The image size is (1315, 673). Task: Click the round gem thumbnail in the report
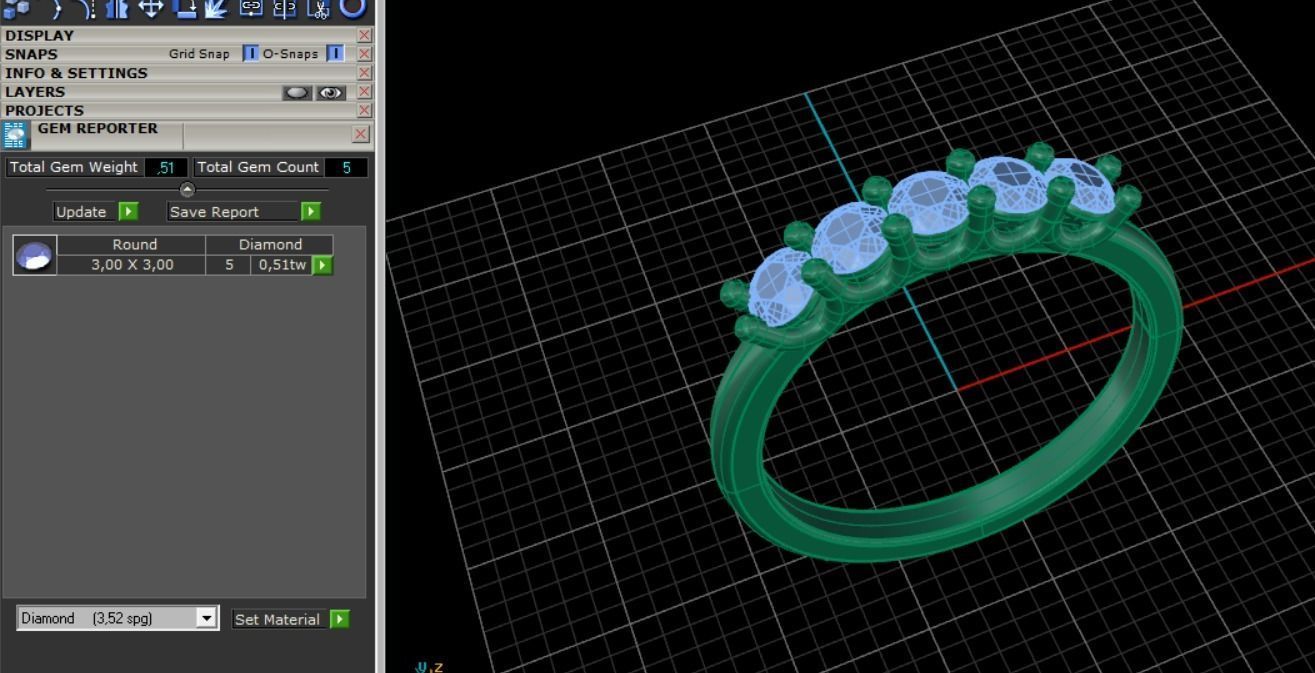(x=35, y=255)
